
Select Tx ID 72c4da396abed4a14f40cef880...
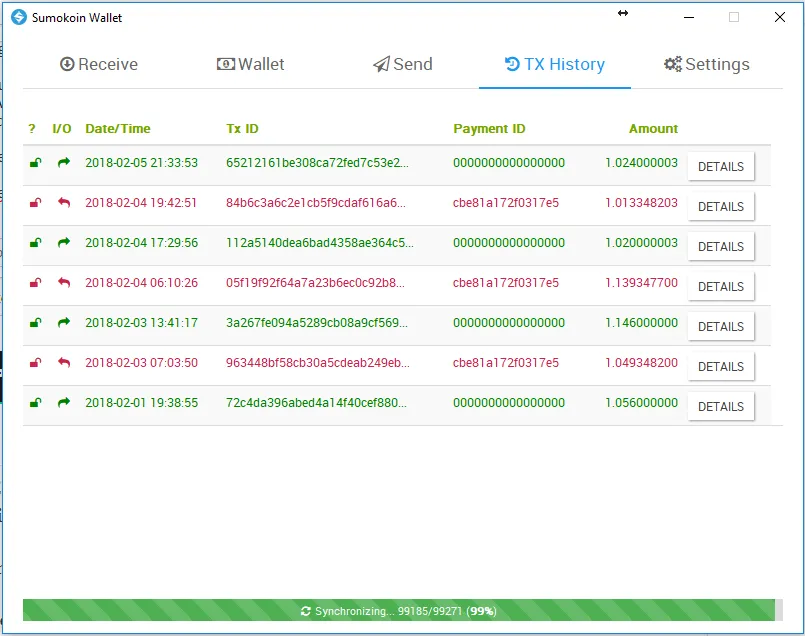pyautogui.click(x=316, y=403)
